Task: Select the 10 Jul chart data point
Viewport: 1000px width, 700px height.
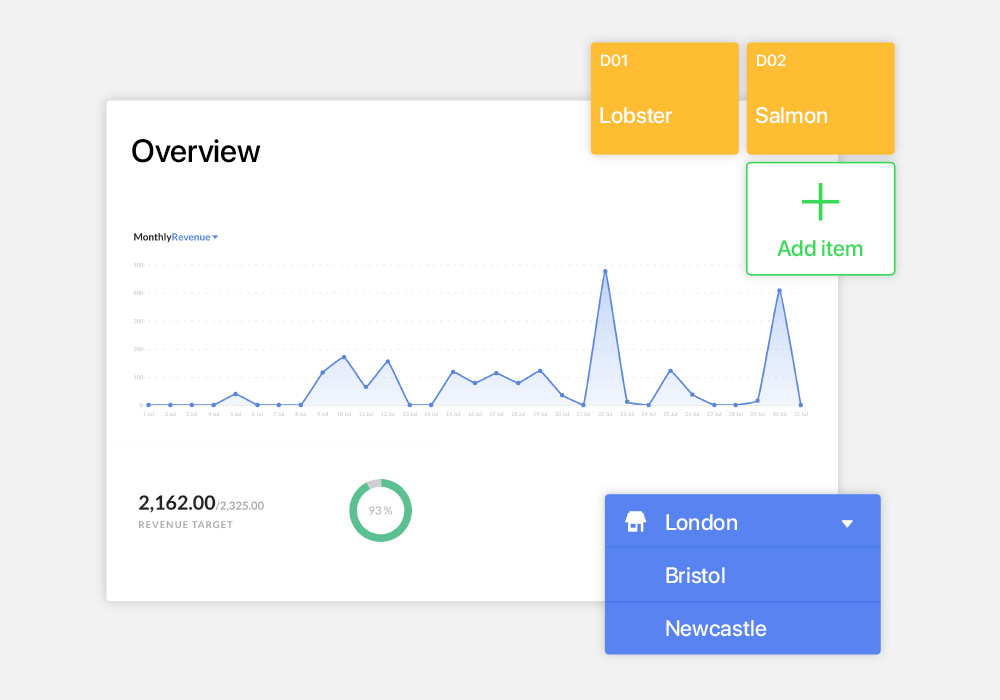Action: click(344, 357)
